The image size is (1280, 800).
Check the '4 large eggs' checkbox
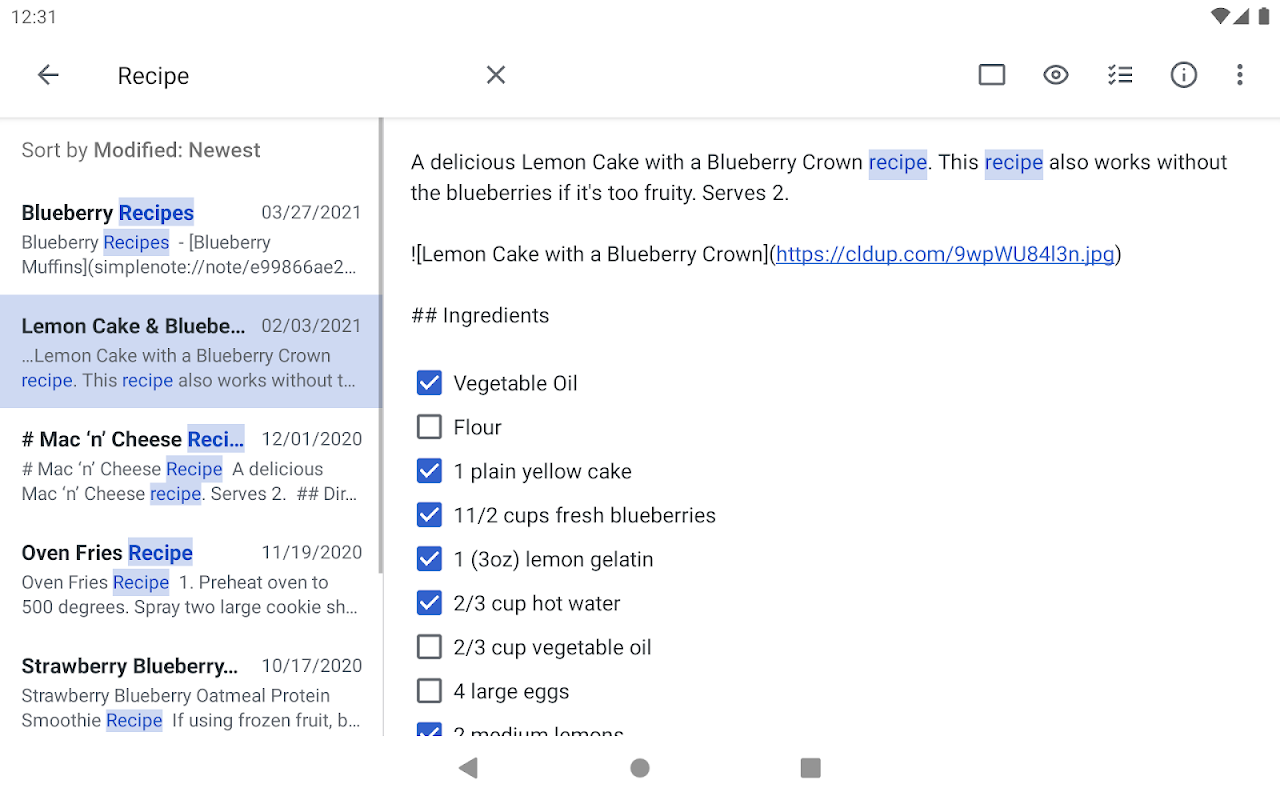[429, 690]
